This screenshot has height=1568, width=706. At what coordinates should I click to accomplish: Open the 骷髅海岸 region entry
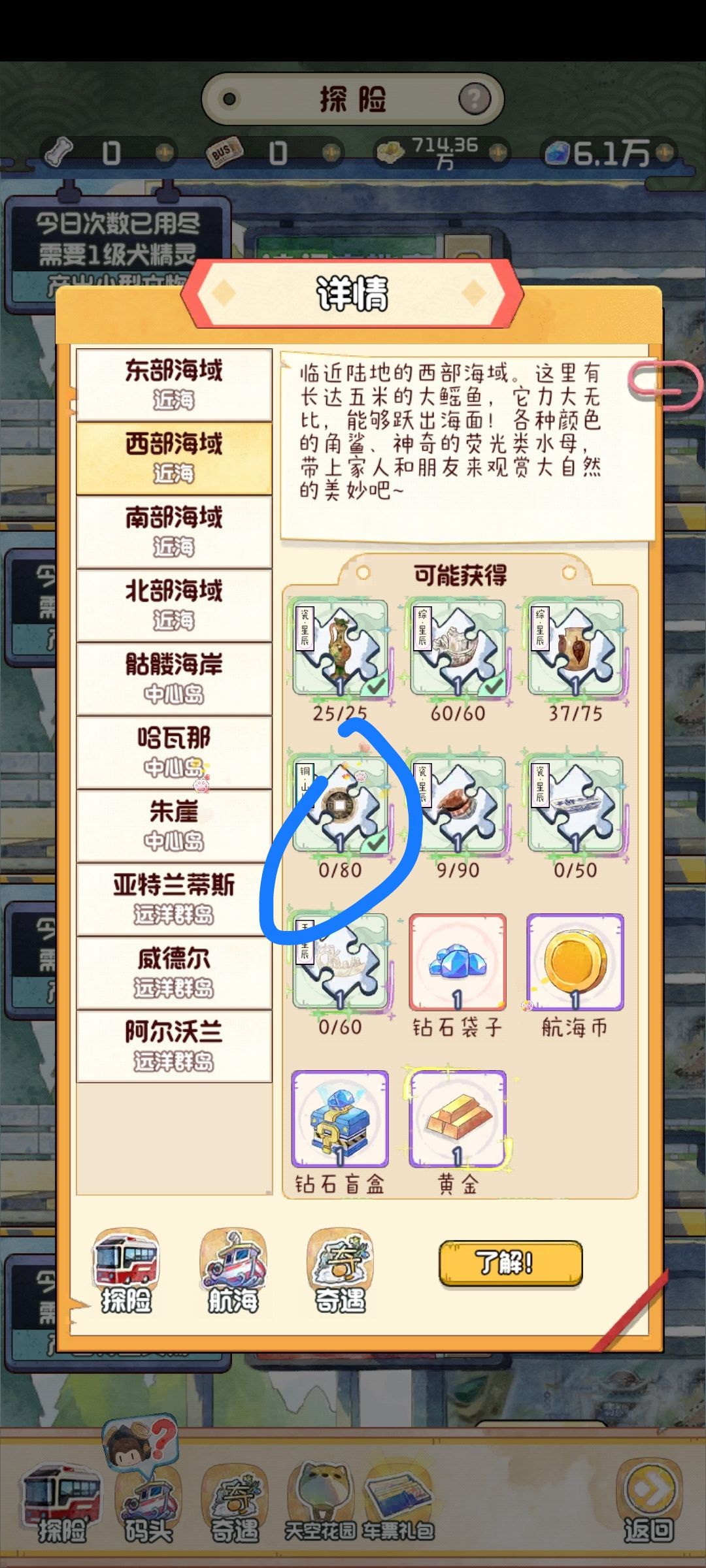click(x=174, y=679)
